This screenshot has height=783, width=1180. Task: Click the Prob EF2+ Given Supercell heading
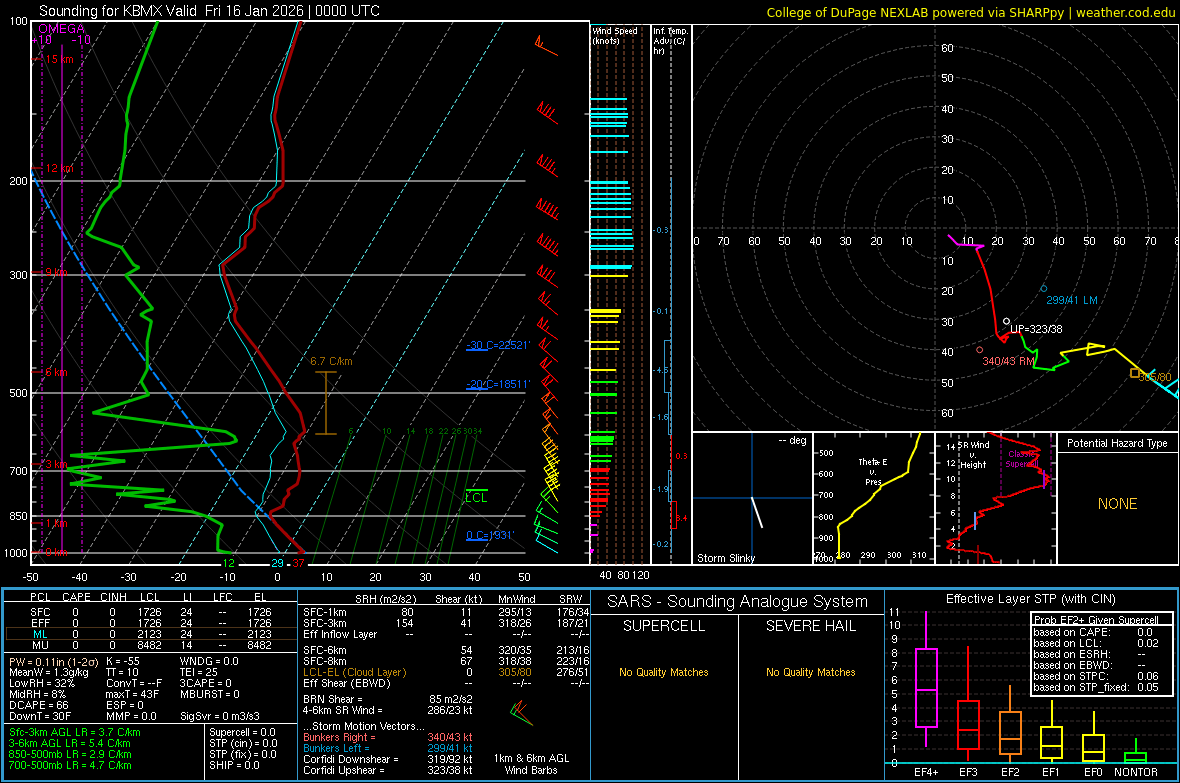pos(1096,620)
